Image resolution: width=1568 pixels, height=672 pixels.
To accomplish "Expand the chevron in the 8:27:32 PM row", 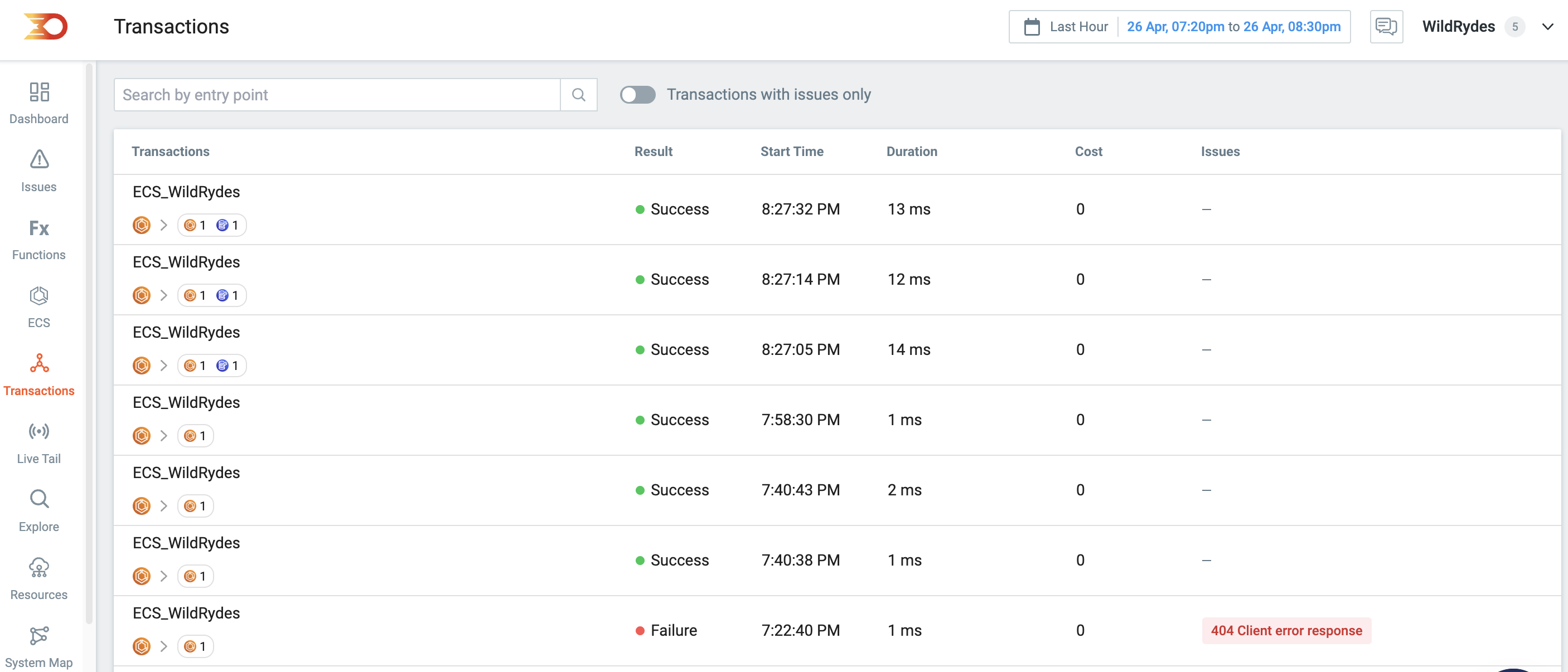I will coord(164,226).
